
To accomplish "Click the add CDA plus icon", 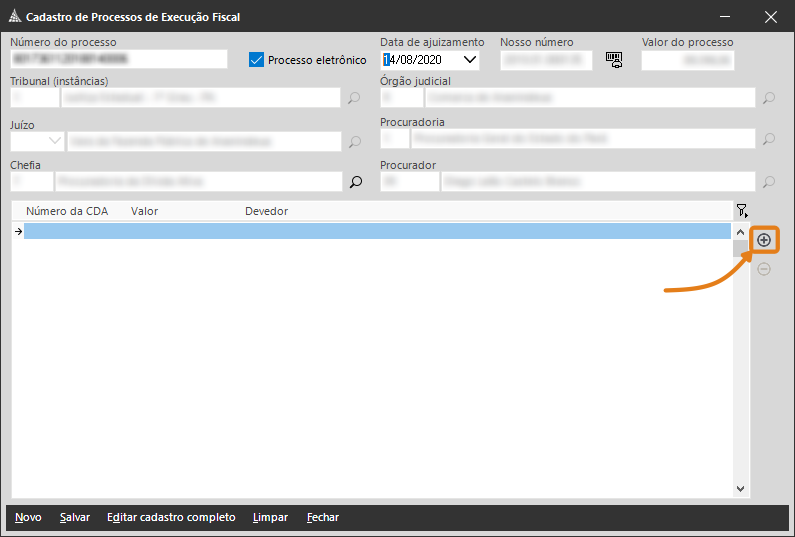I will coord(764,240).
